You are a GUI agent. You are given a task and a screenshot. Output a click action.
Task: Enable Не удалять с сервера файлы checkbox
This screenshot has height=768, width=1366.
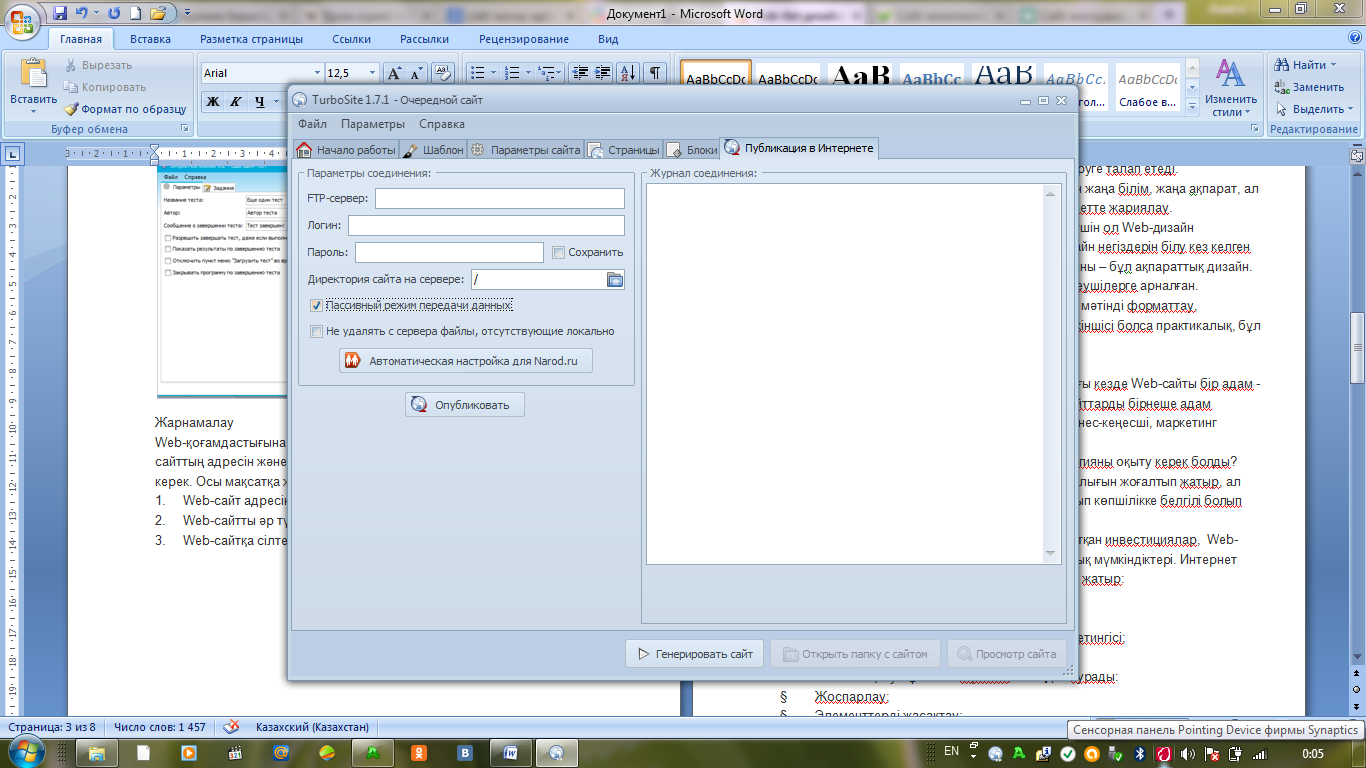(317, 331)
